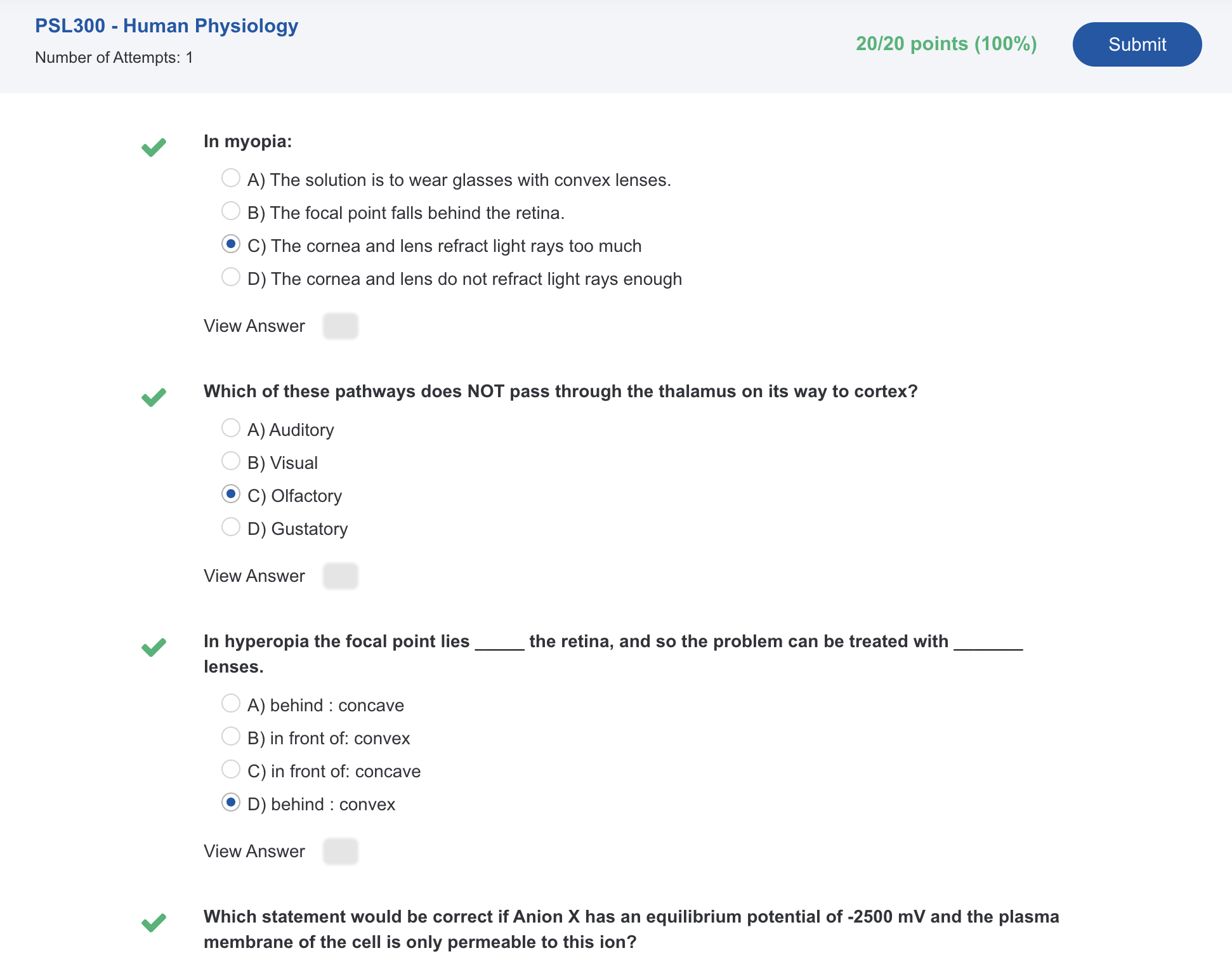
Task: Choose 'in front of: convex' answer
Action: click(231, 736)
